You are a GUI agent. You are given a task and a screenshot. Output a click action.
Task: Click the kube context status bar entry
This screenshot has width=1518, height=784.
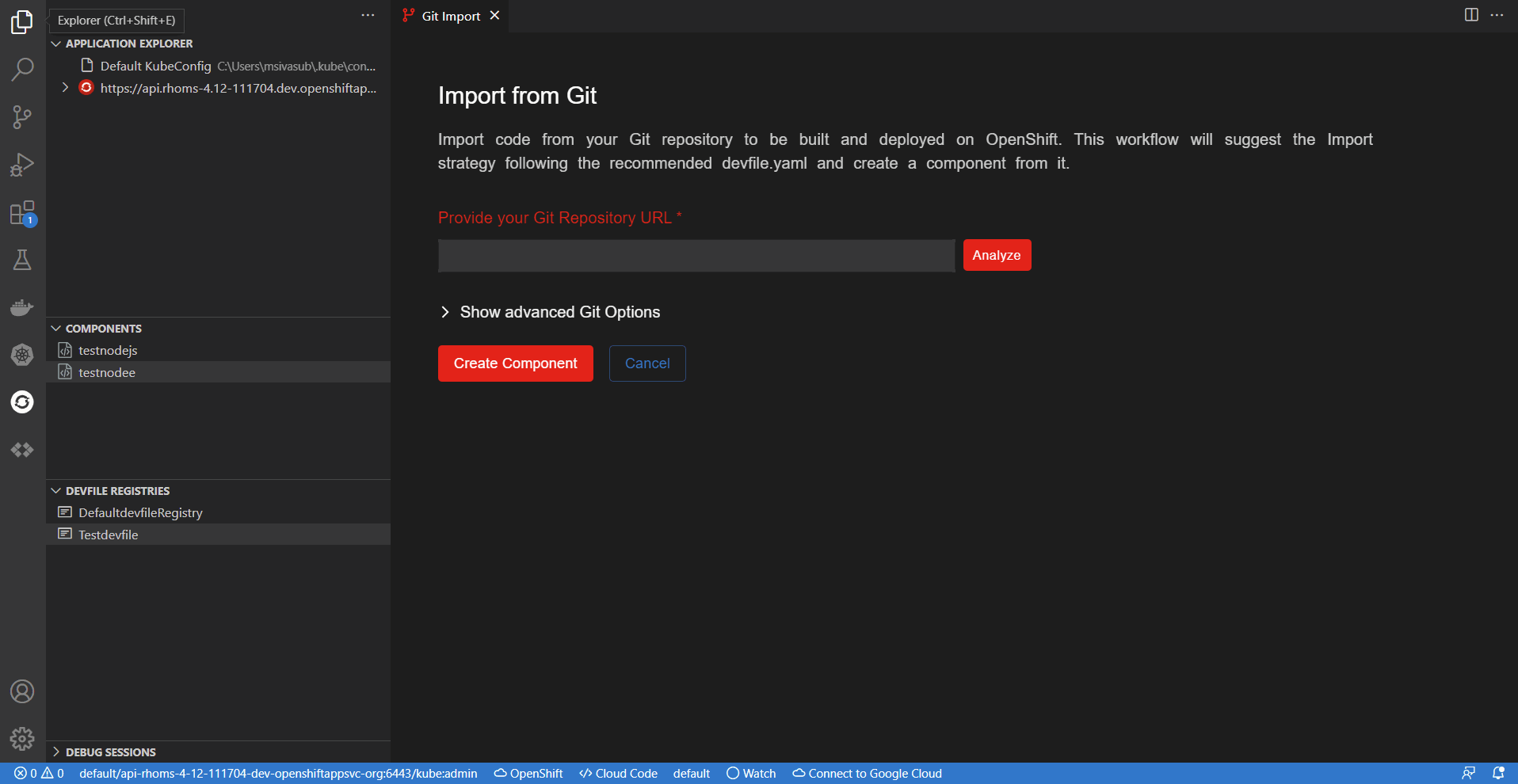tap(278, 774)
